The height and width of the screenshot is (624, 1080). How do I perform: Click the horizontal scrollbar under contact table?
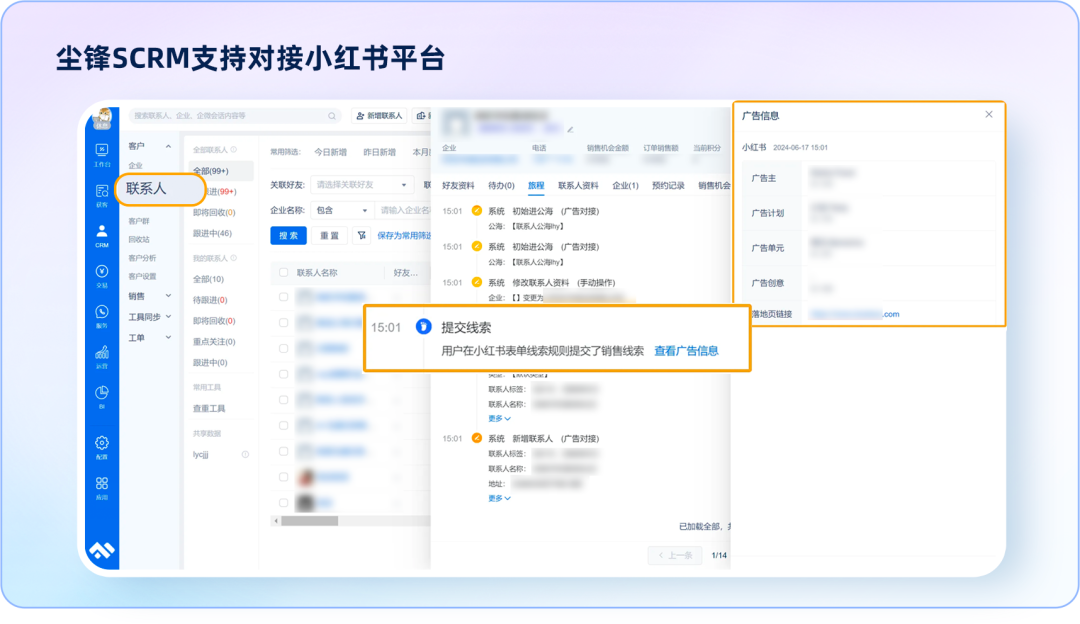(x=309, y=521)
